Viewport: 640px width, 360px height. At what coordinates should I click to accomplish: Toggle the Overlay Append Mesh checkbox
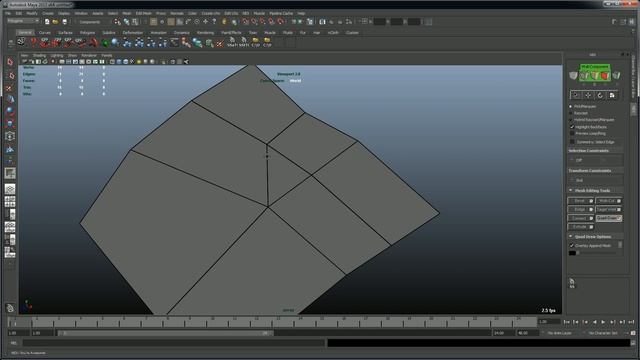(x=572, y=246)
